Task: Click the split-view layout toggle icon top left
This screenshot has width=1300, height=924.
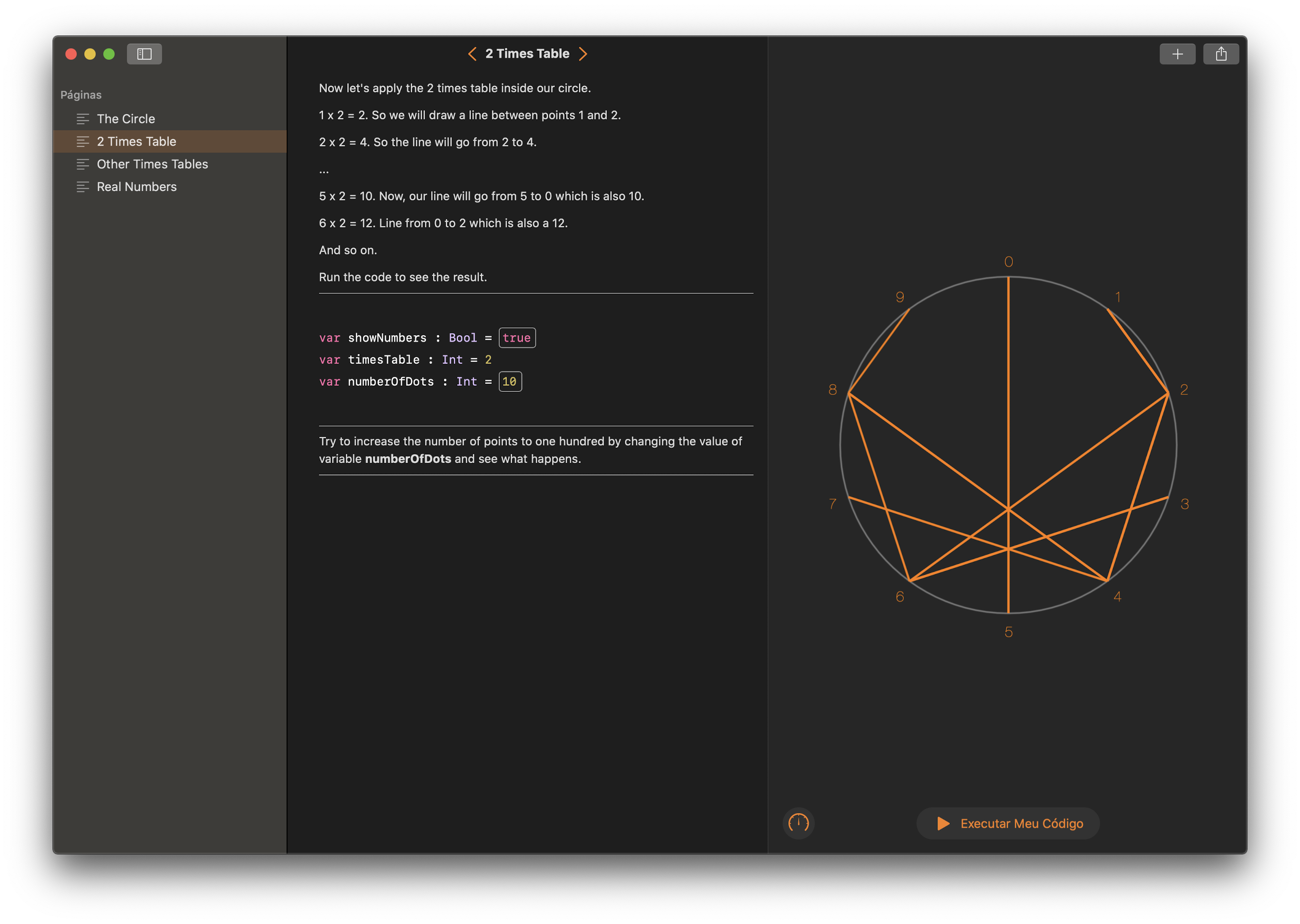Action: [x=145, y=54]
